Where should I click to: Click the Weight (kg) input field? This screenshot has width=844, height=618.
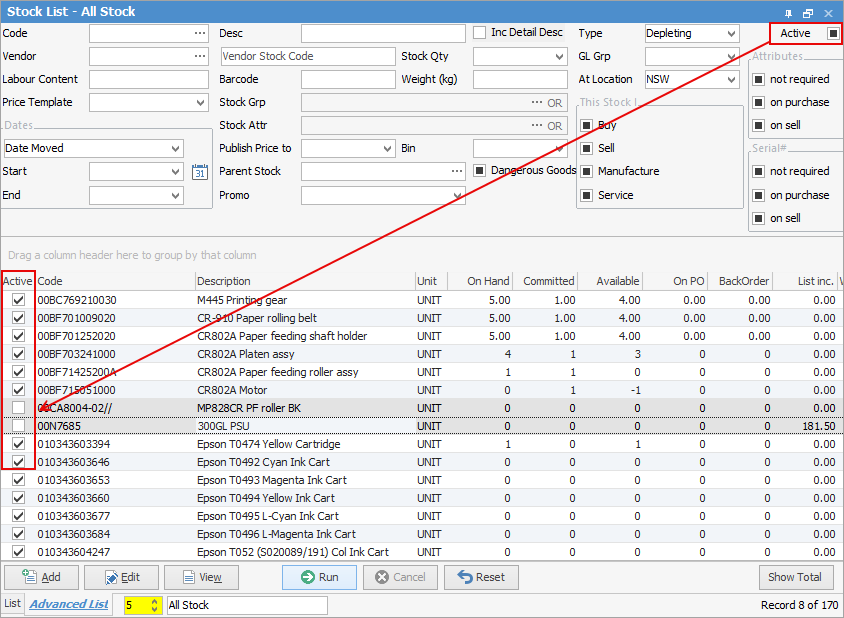(x=520, y=80)
